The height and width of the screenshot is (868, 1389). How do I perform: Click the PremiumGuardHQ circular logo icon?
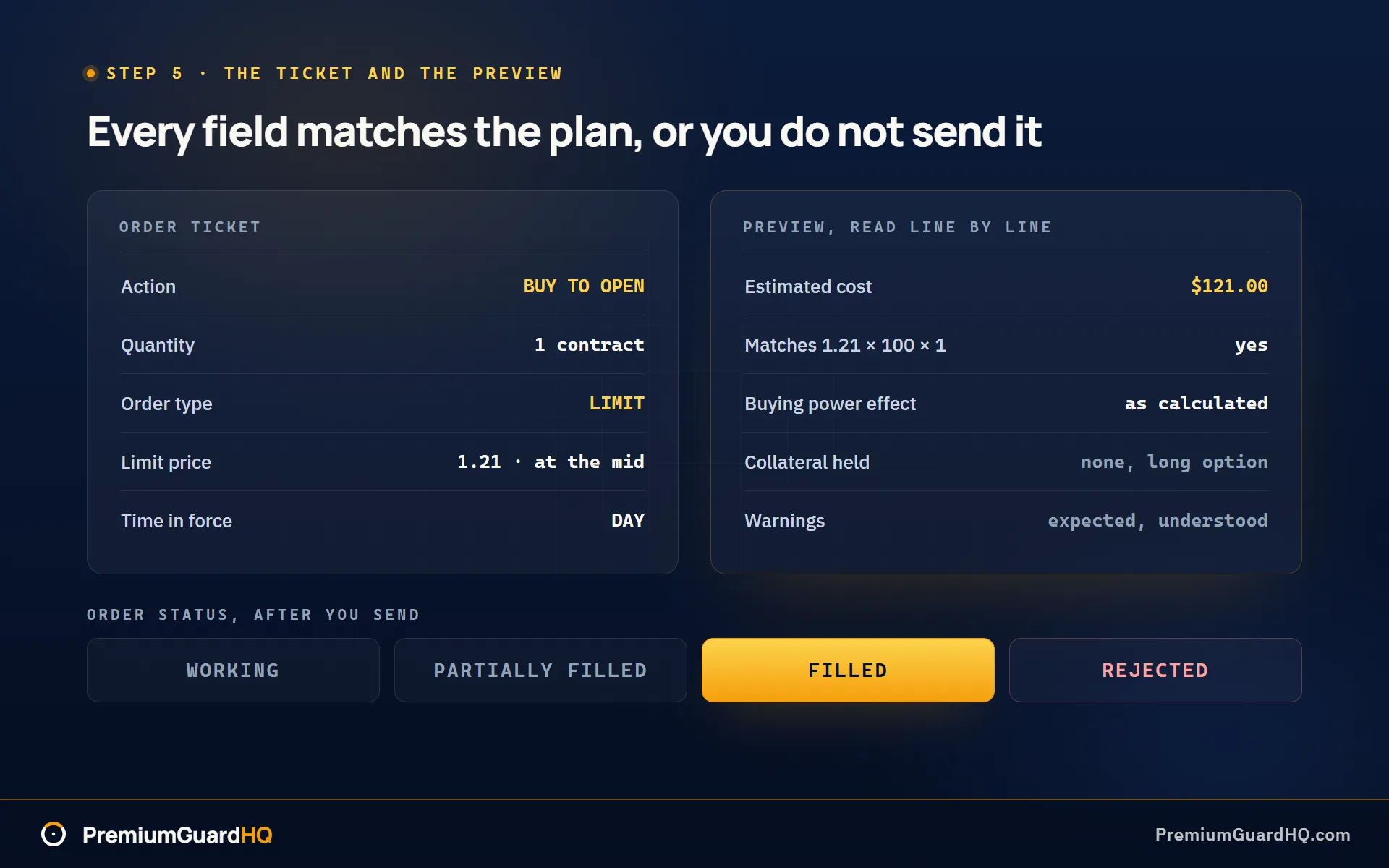pos(54,834)
